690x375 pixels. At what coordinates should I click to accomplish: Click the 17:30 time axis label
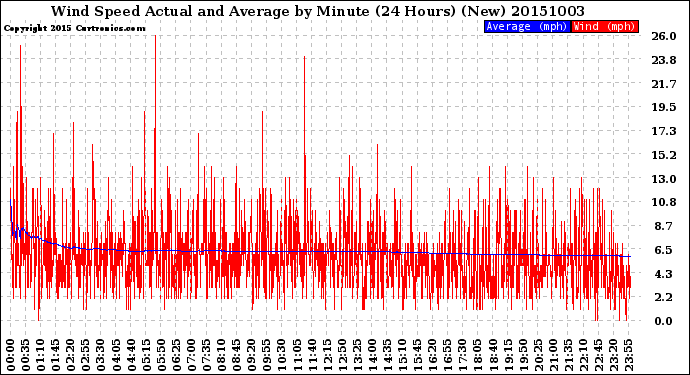462,355
